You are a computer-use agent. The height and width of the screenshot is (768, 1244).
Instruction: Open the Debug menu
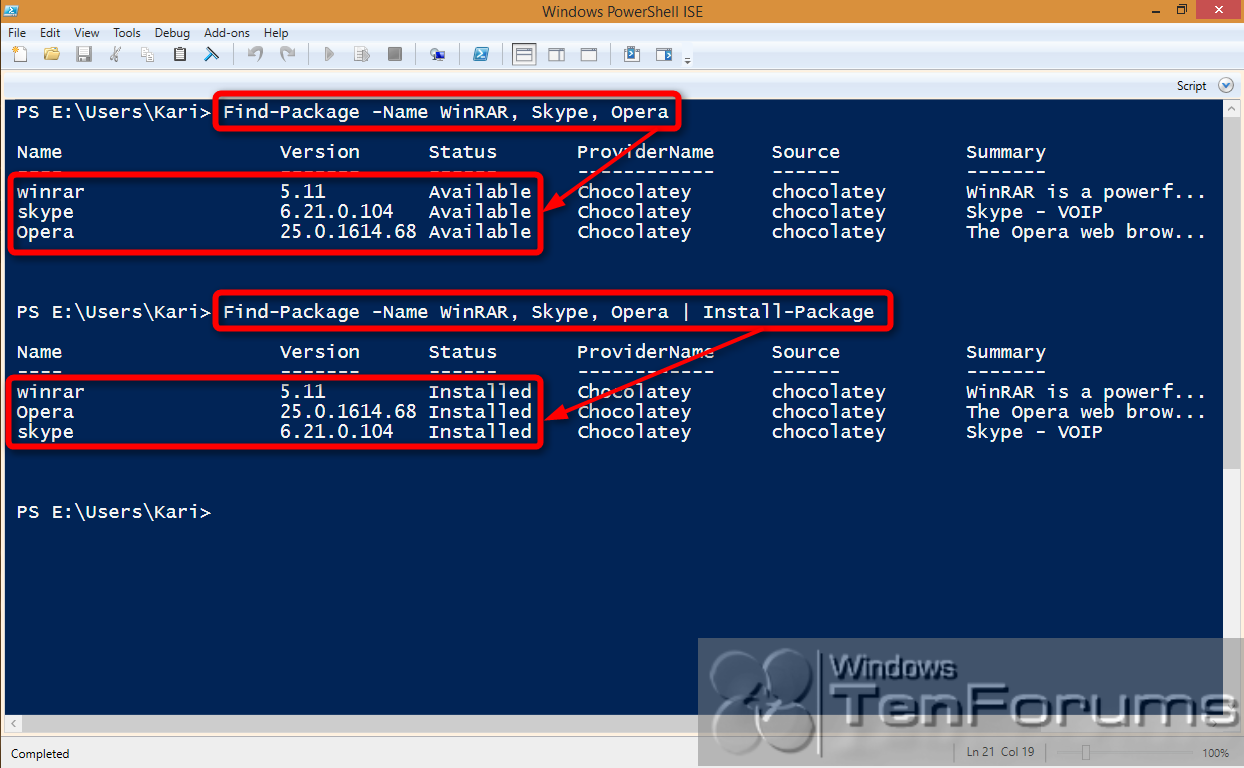(x=172, y=33)
